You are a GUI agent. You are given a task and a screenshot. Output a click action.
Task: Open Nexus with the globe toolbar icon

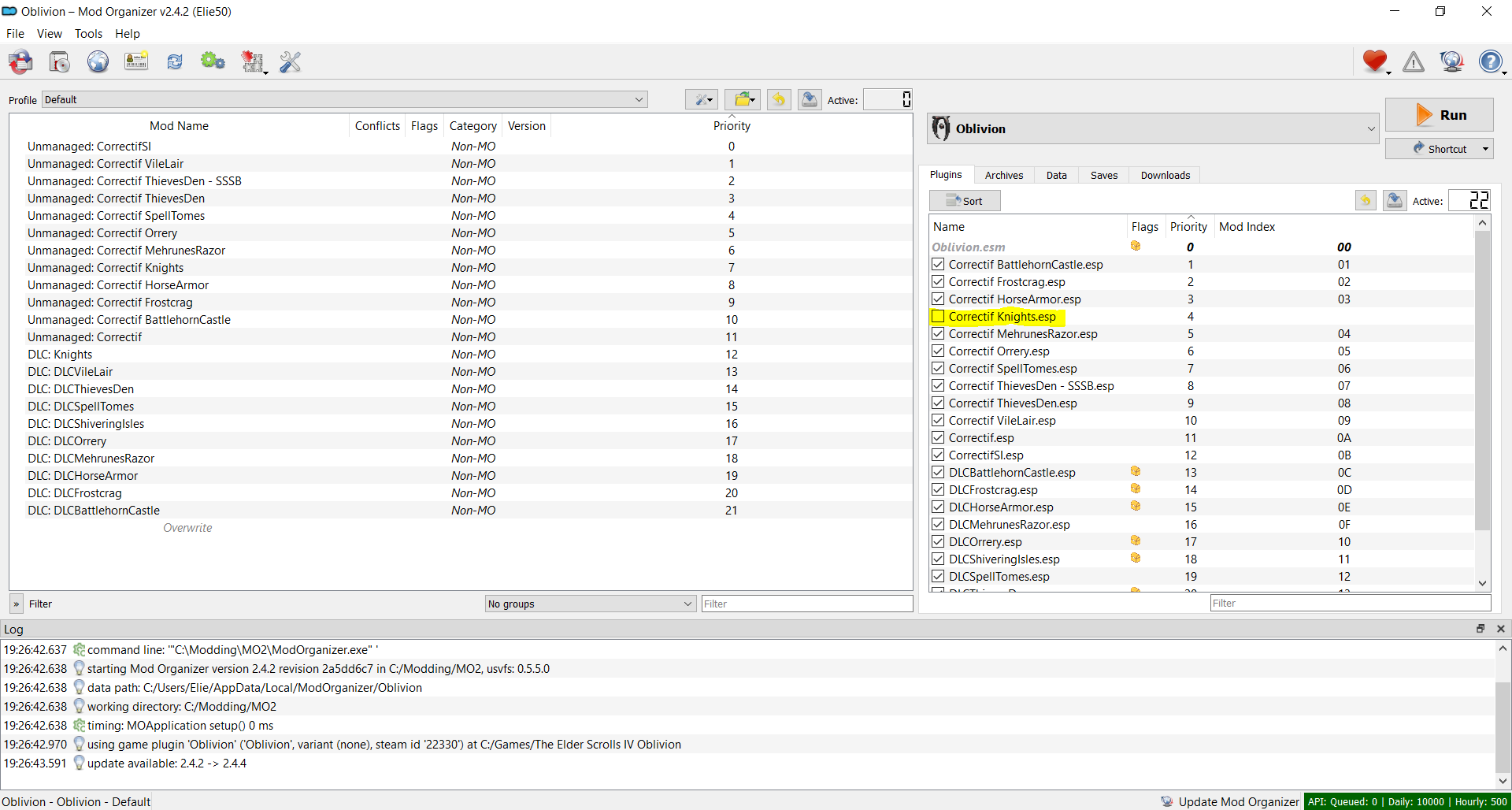[98, 61]
